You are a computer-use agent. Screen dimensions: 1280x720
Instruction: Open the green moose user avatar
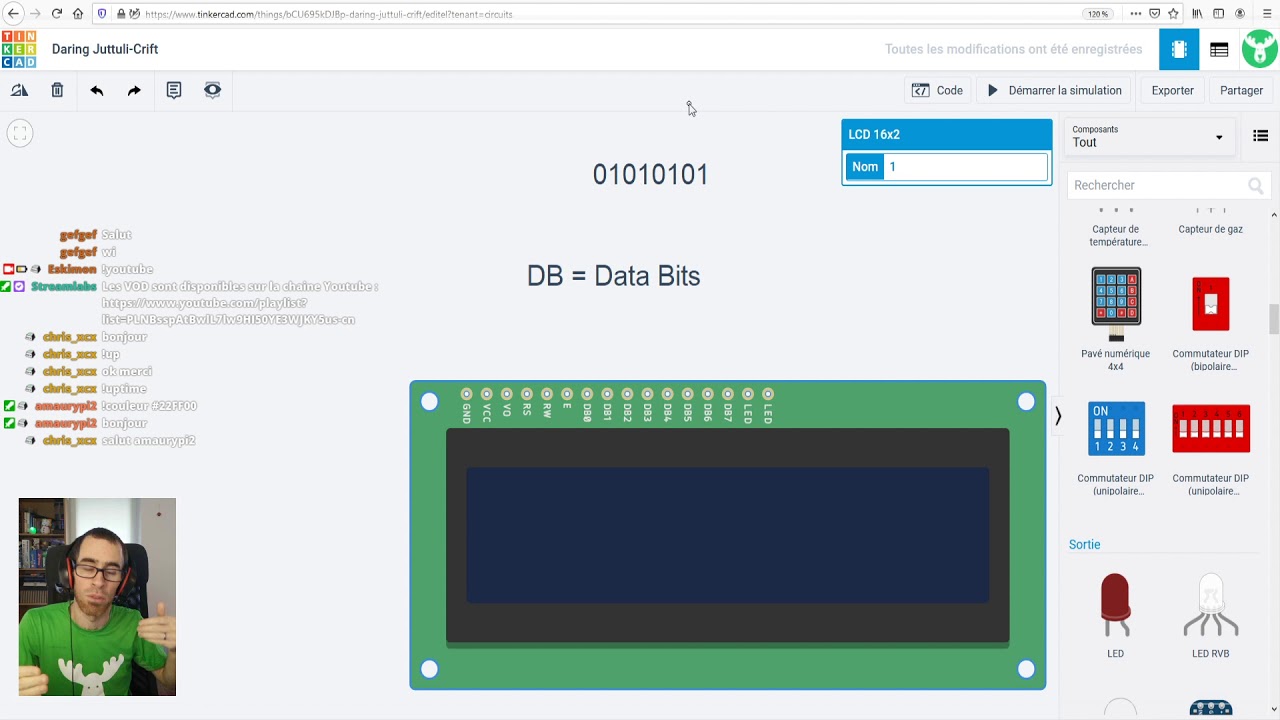[1260, 49]
